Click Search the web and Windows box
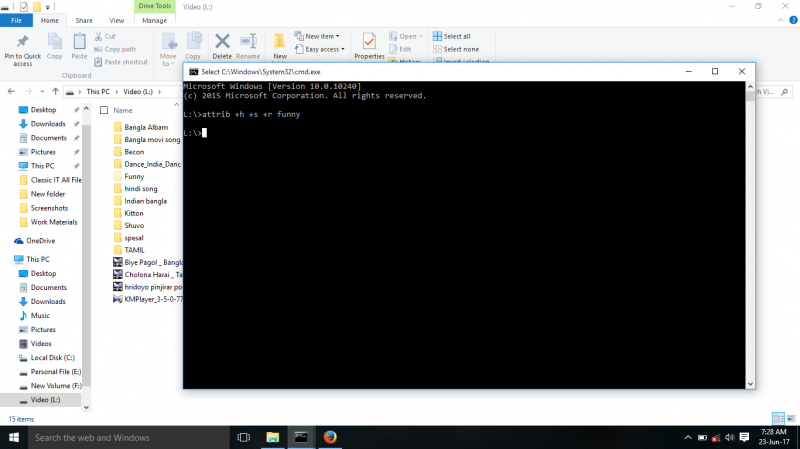800x449 pixels. point(129,437)
